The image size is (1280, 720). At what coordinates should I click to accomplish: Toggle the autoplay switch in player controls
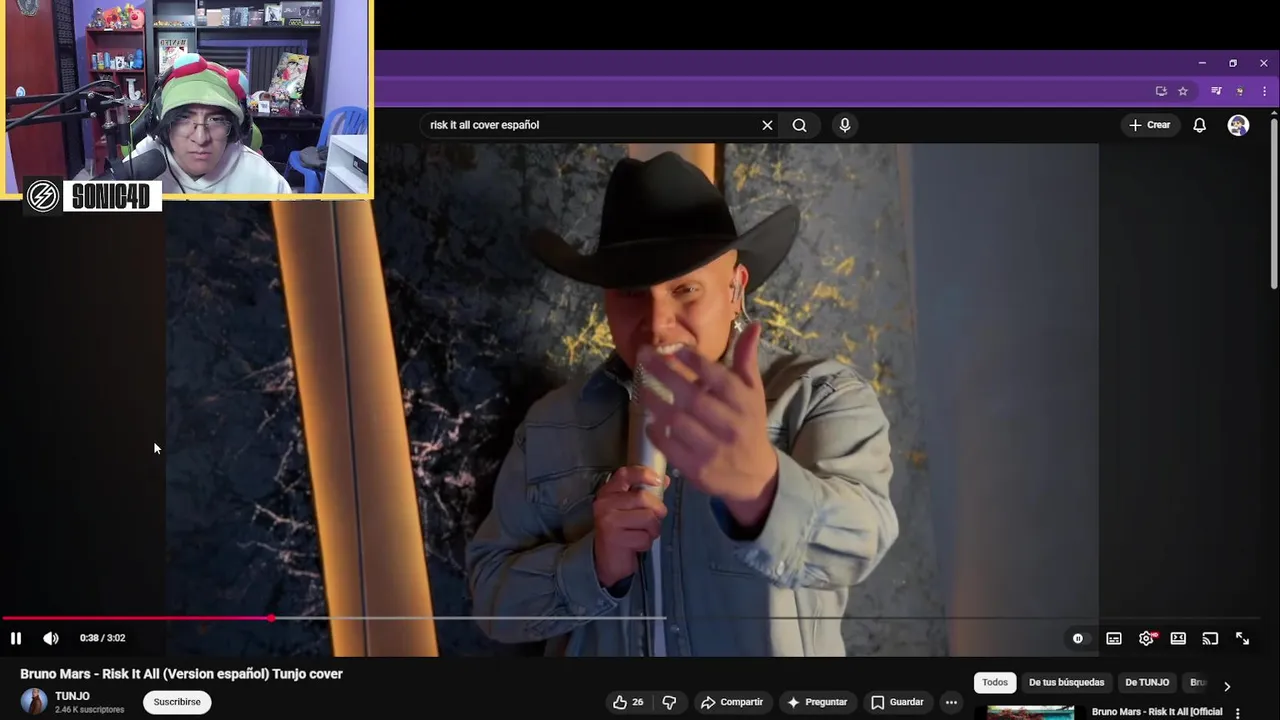click(x=1078, y=638)
